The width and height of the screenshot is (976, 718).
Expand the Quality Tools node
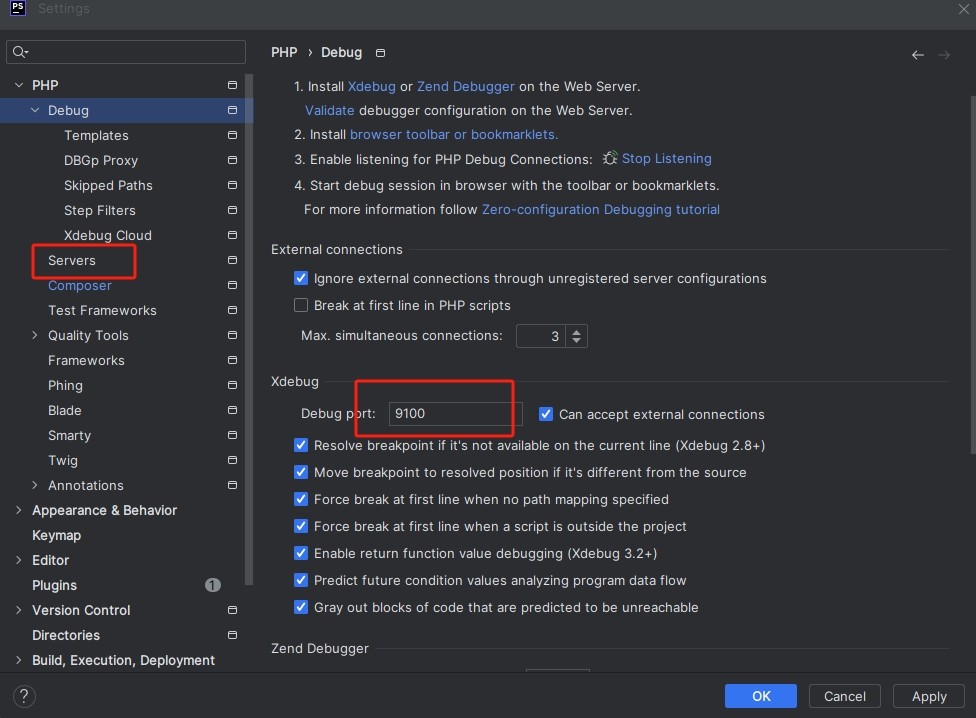click(x=35, y=336)
